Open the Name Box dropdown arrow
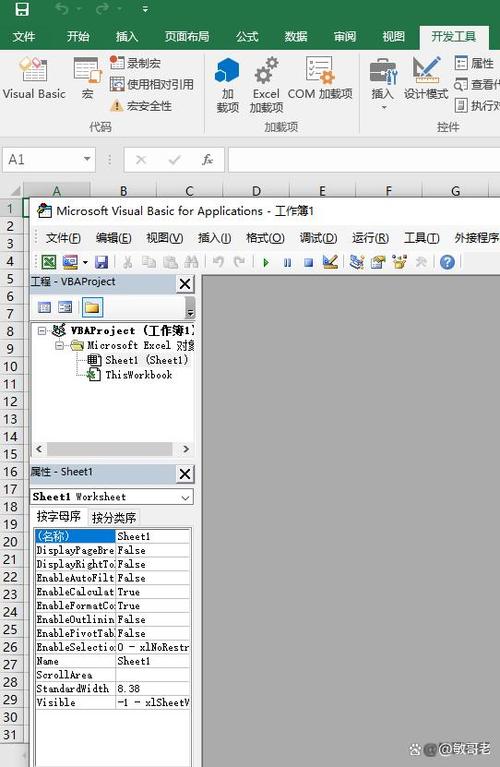500x767 pixels. 87,159
